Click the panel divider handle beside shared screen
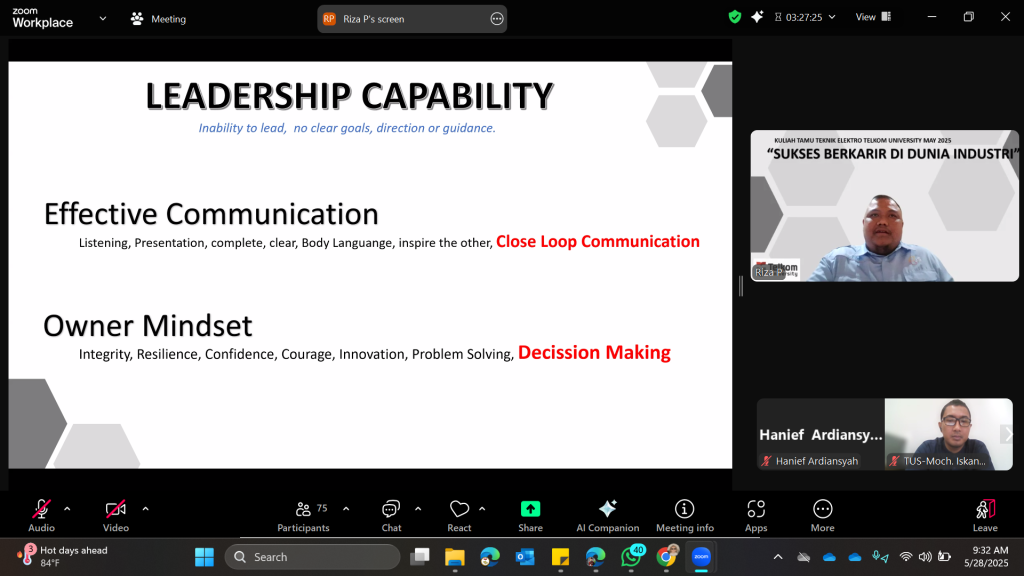The image size is (1024, 576). (x=741, y=286)
